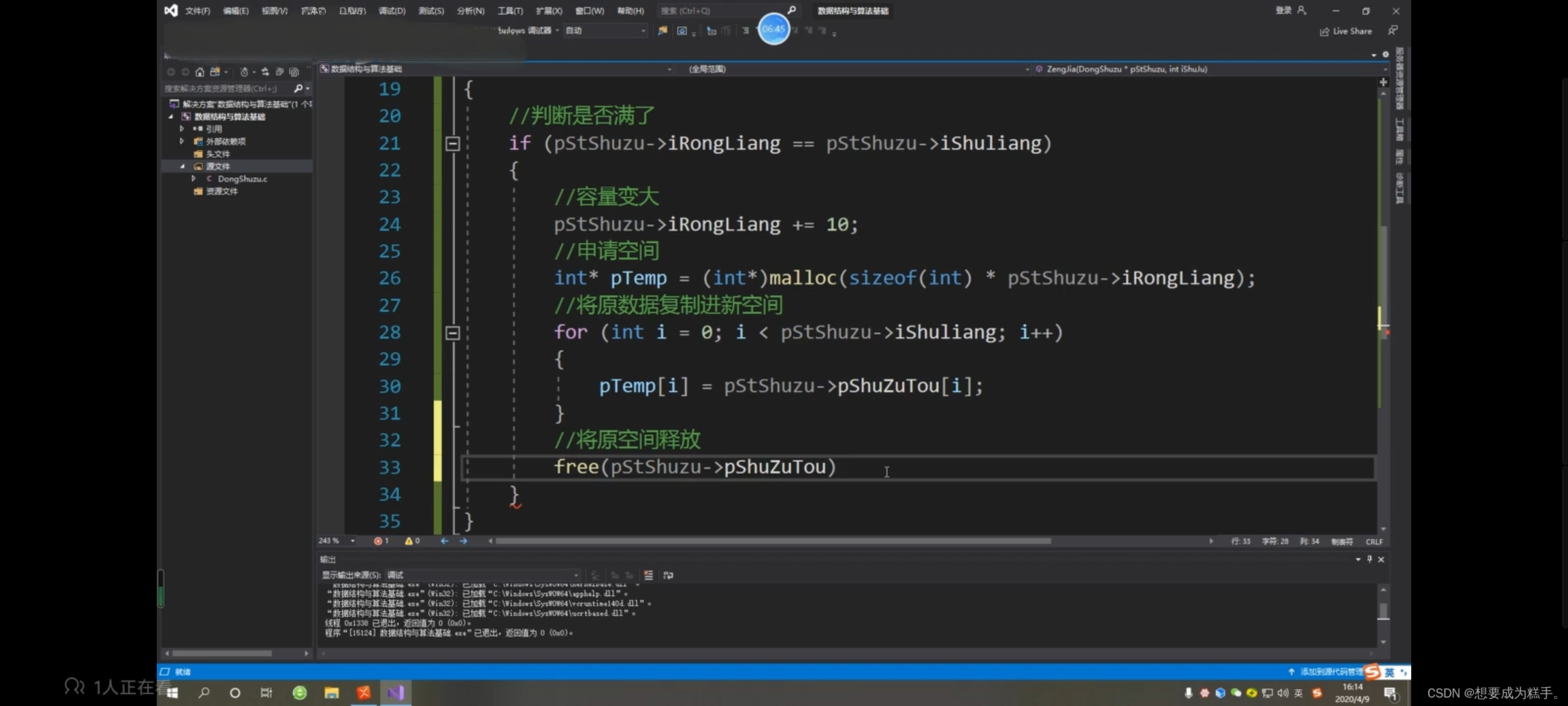Click clear all output icon

[648, 575]
